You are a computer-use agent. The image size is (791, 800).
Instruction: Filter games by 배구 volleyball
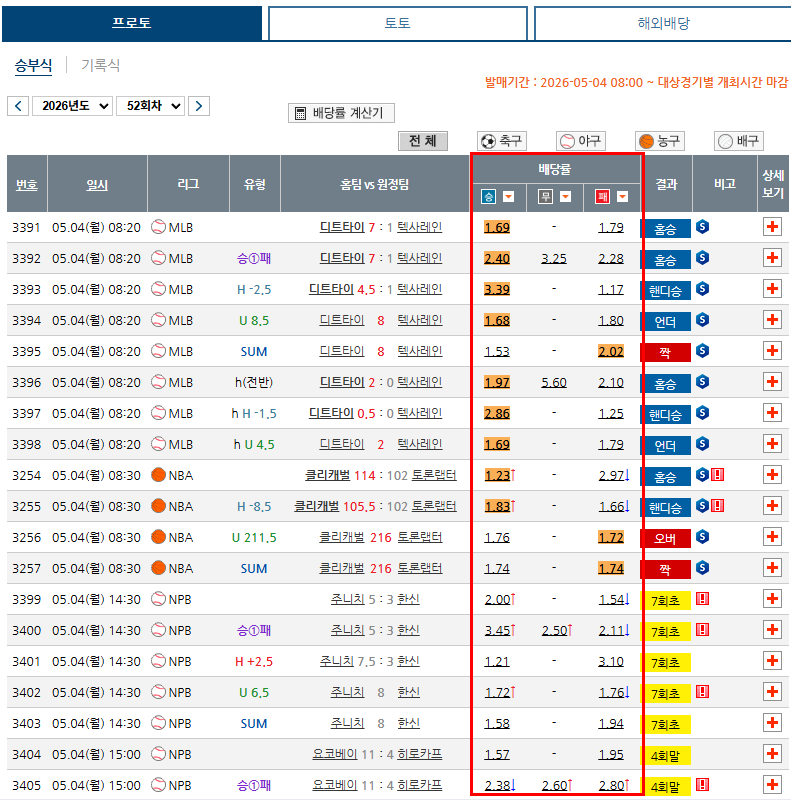click(739, 141)
